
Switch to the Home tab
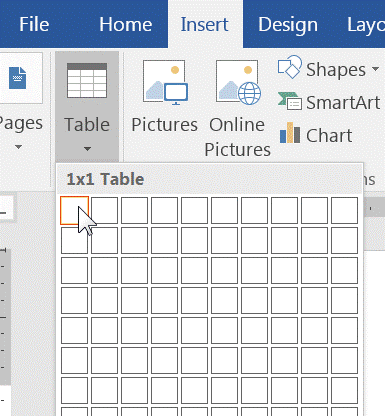click(126, 24)
